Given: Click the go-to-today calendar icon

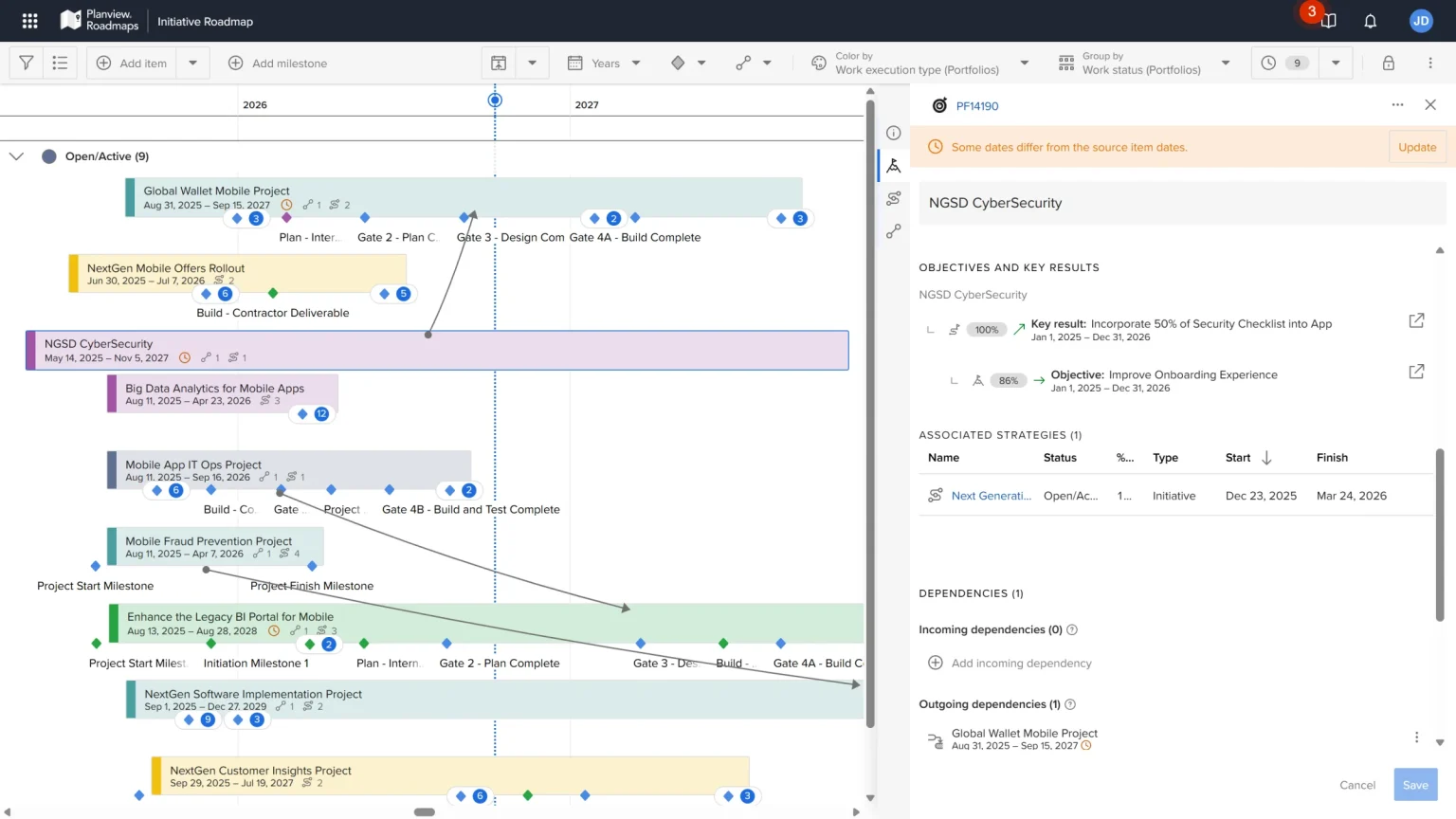Looking at the screenshot, I should point(499,64).
